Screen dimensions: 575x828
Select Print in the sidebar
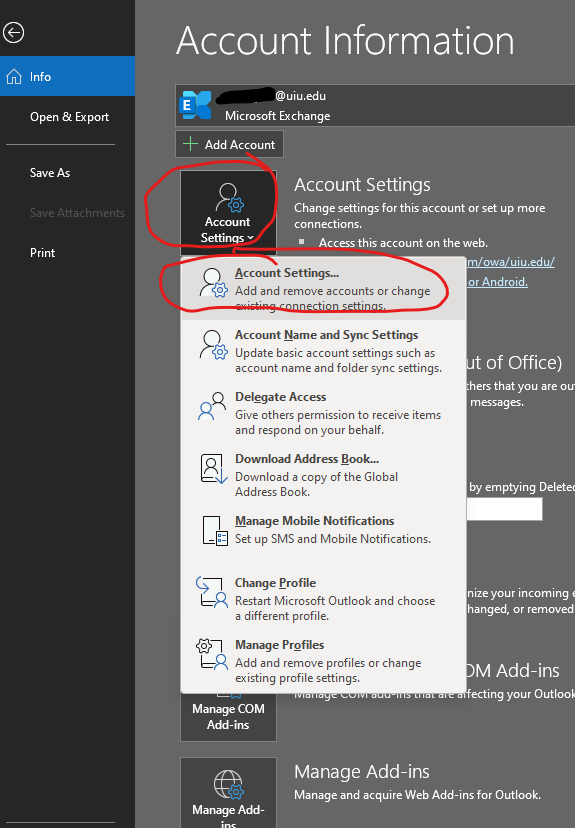pos(42,252)
